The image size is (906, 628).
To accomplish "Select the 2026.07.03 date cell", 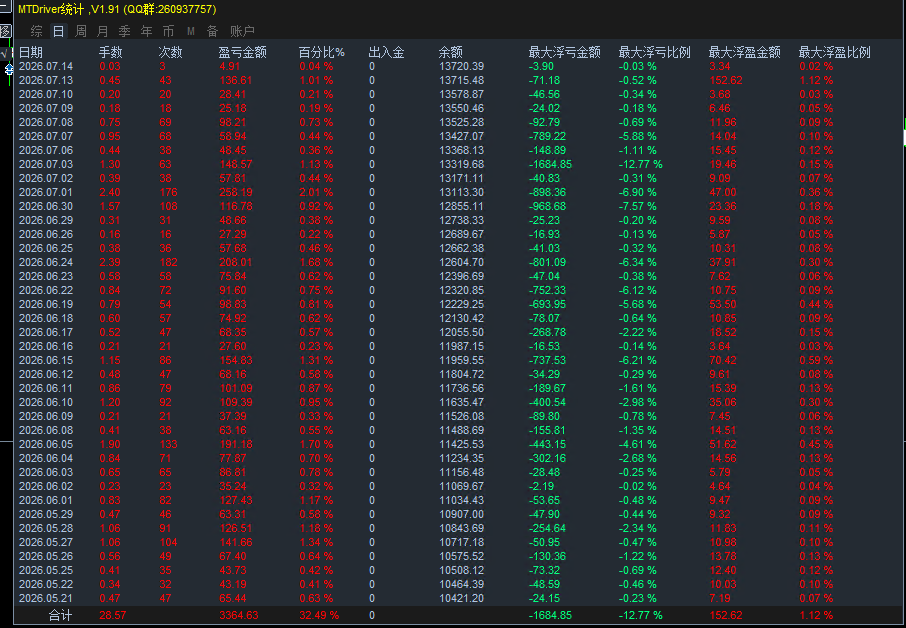I will (46, 165).
